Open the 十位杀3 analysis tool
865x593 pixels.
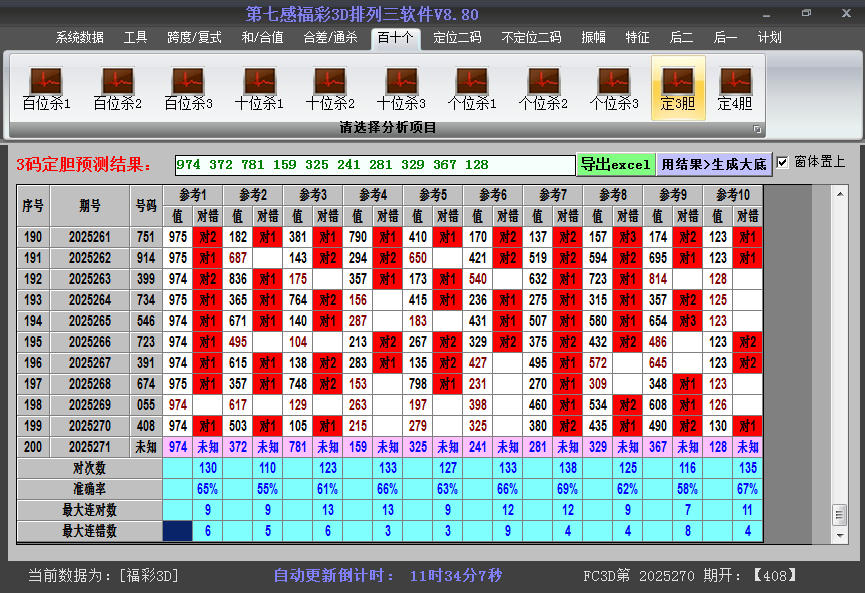(x=400, y=85)
